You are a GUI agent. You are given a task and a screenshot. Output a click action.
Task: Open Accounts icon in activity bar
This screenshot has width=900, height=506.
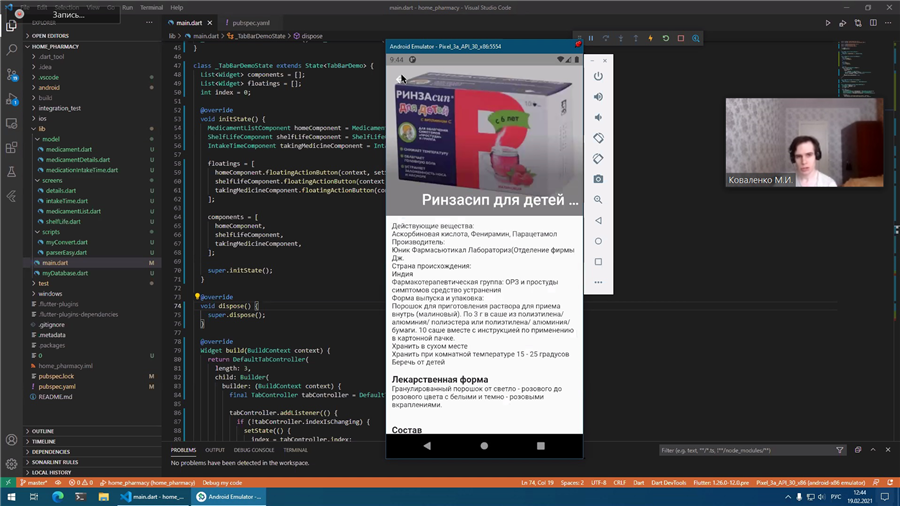point(11,440)
